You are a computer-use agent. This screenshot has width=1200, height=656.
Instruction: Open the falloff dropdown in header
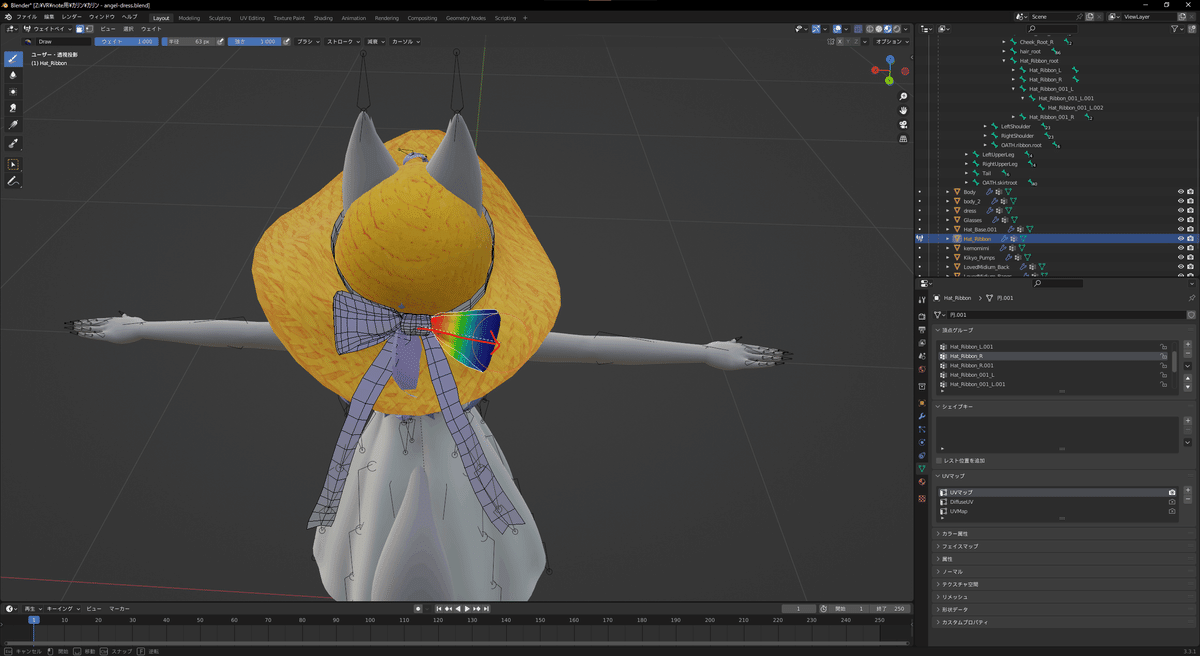click(376, 42)
